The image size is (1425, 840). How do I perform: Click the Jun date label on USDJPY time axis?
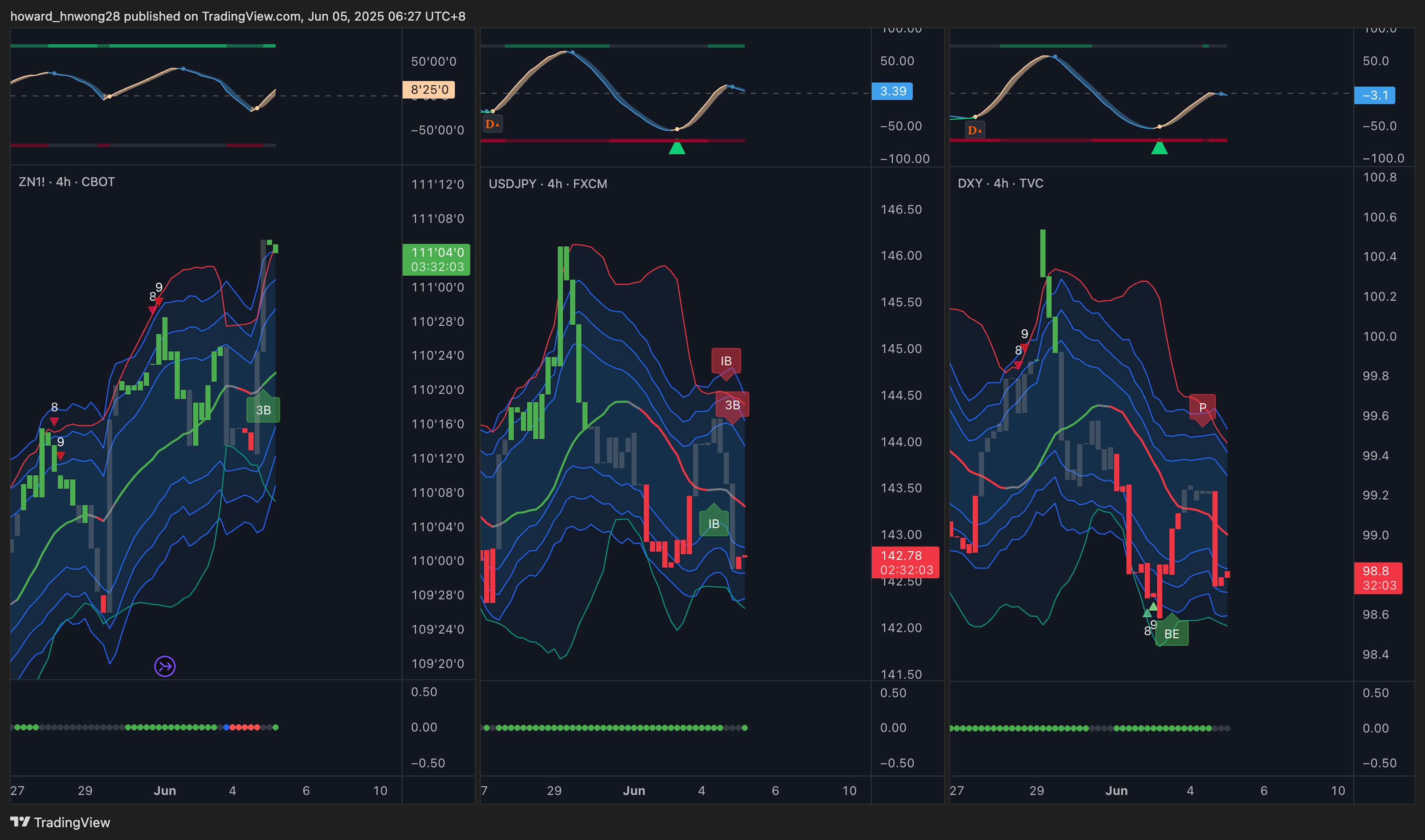(x=634, y=791)
